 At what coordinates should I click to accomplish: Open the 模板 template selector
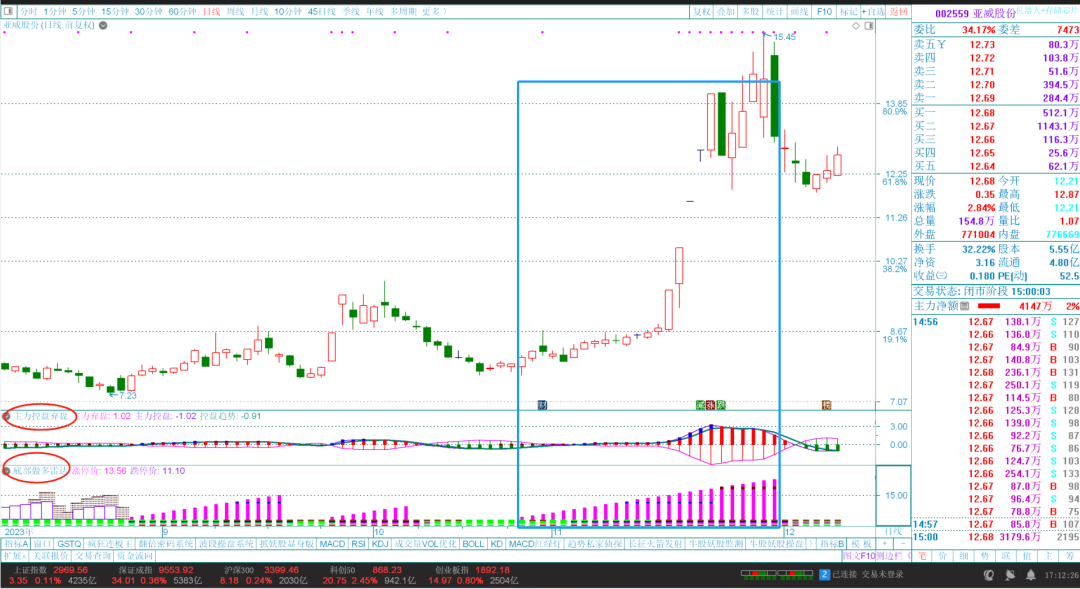tap(861, 544)
